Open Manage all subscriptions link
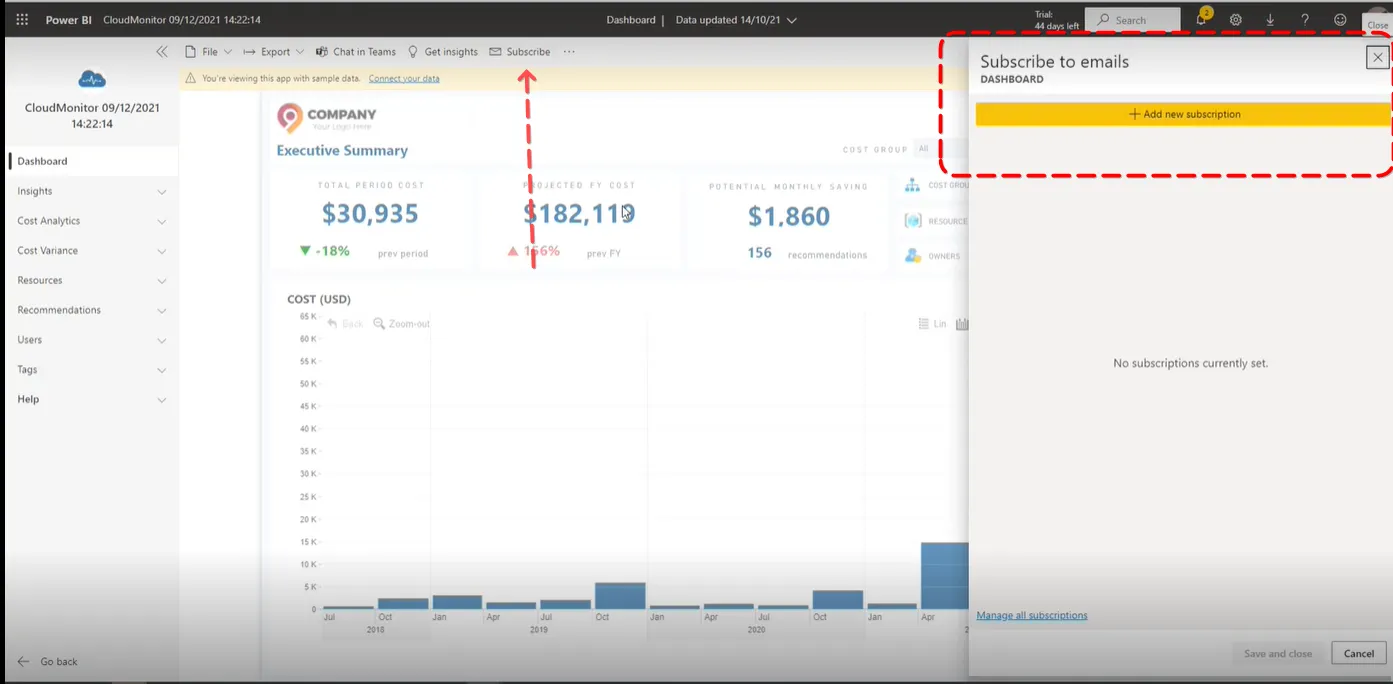 [x=1032, y=616]
